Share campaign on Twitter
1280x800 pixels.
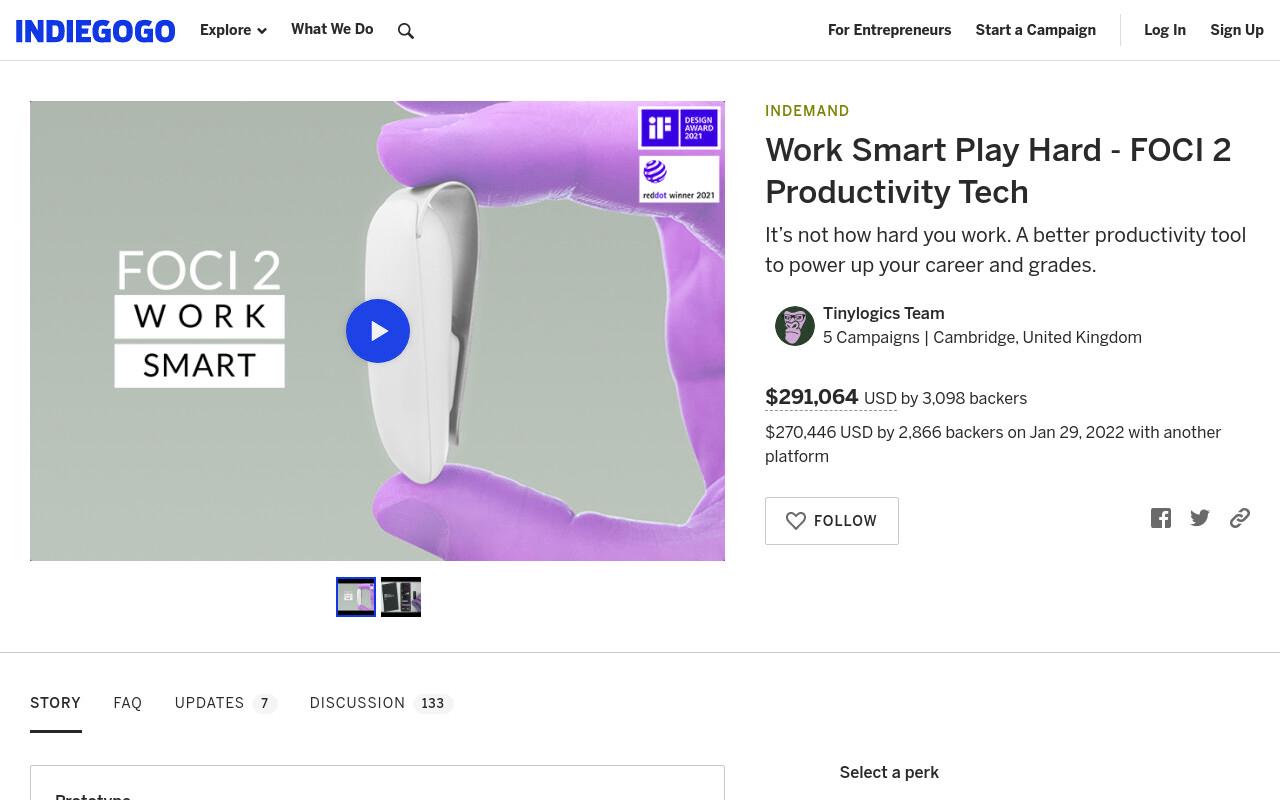pyautogui.click(x=1200, y=518)
